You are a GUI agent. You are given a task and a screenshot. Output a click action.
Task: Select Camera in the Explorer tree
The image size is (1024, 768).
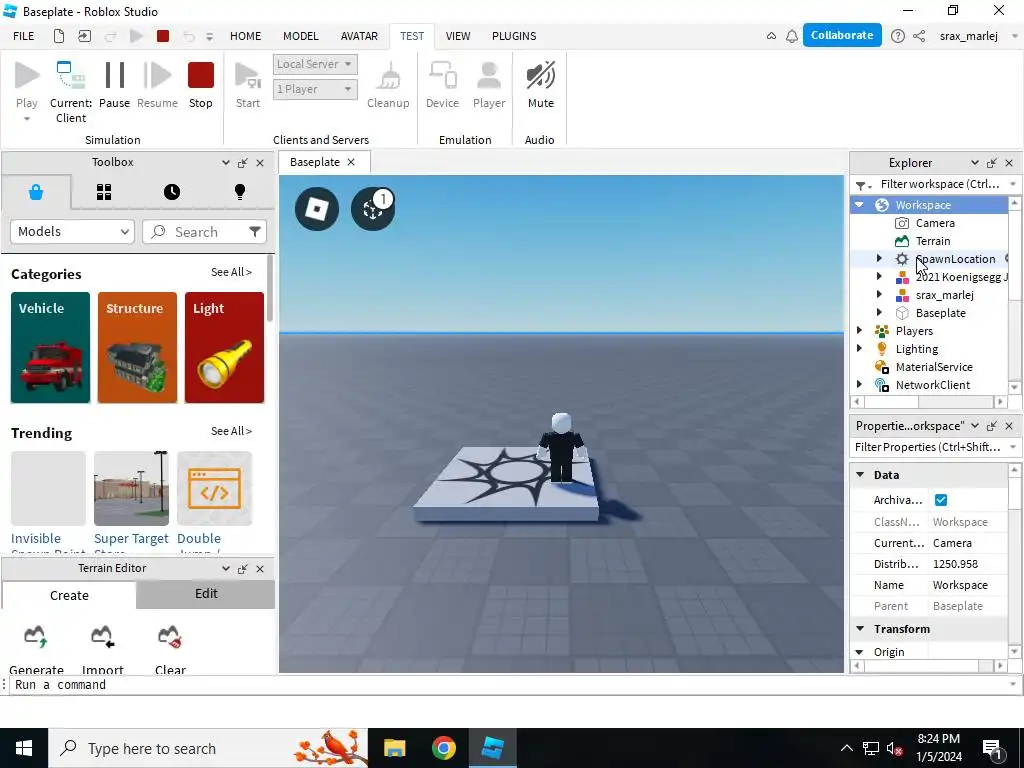935,223
